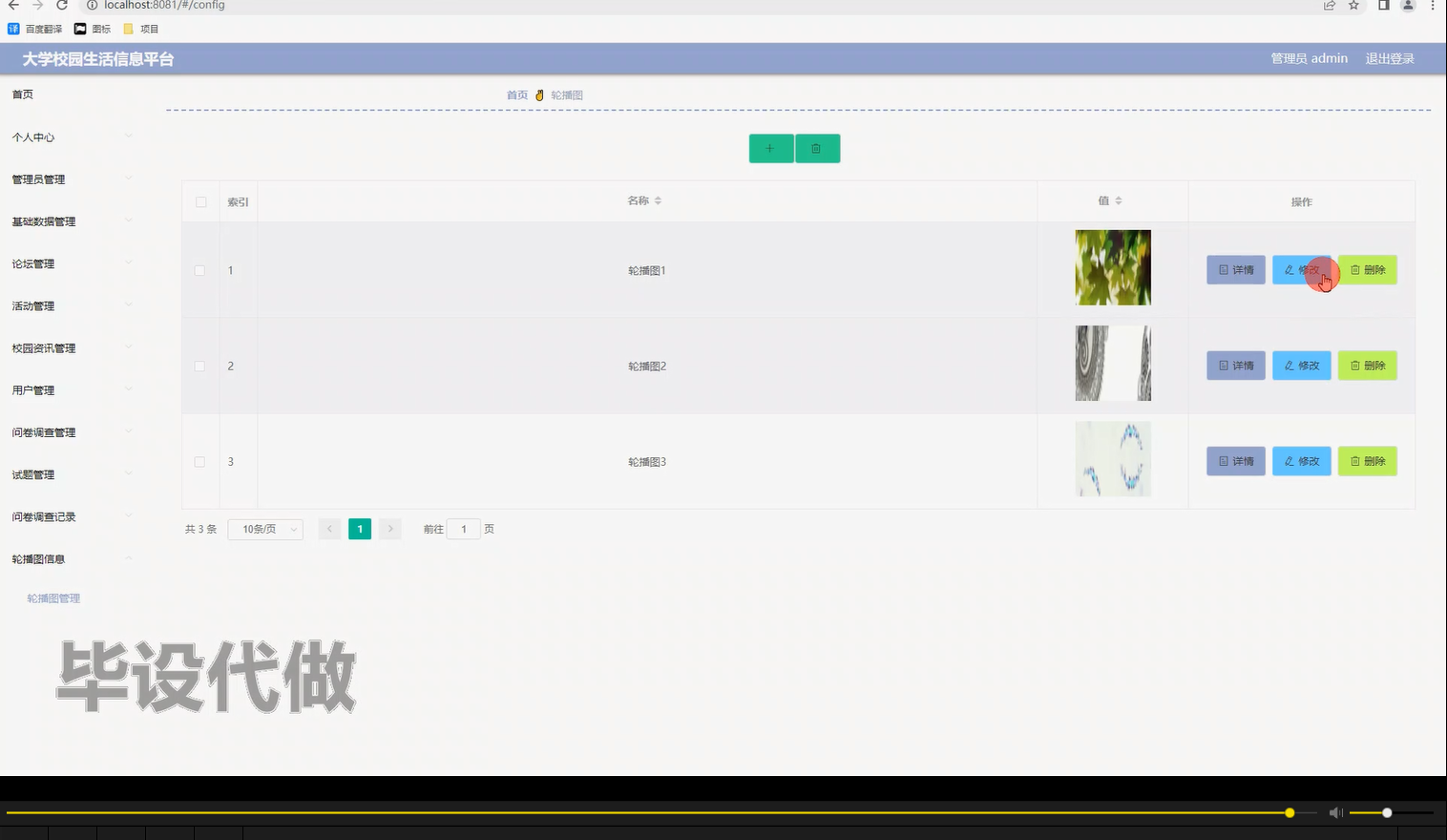This screenshot has height=840, width=1447.
Task: Open the 项目 bookmarks folder
Action: pyautogui.click(x=141, y=29)
